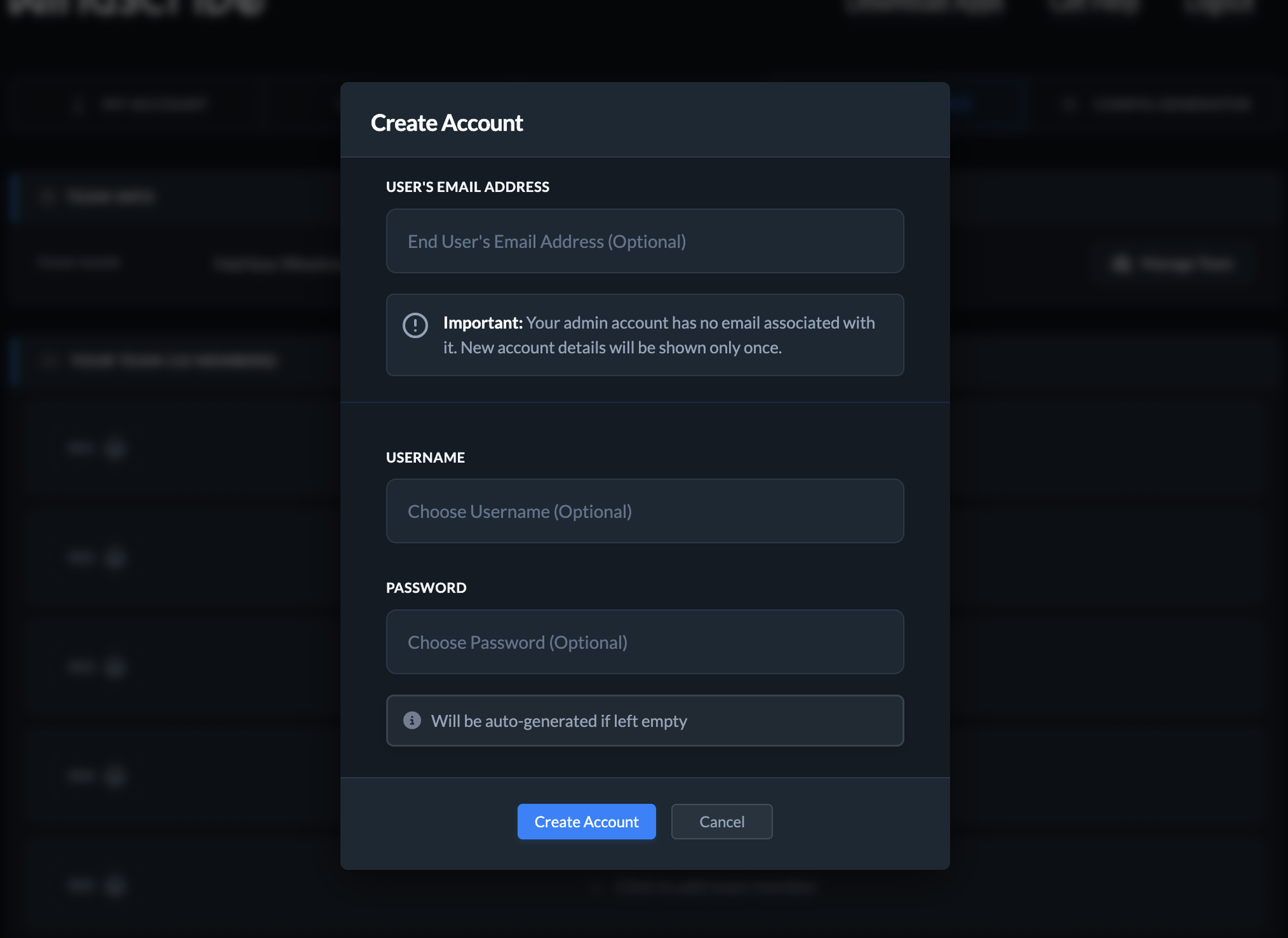1288x938 pixels.
Task: Click the Create Account dialog heading
Action: [446, 123]
